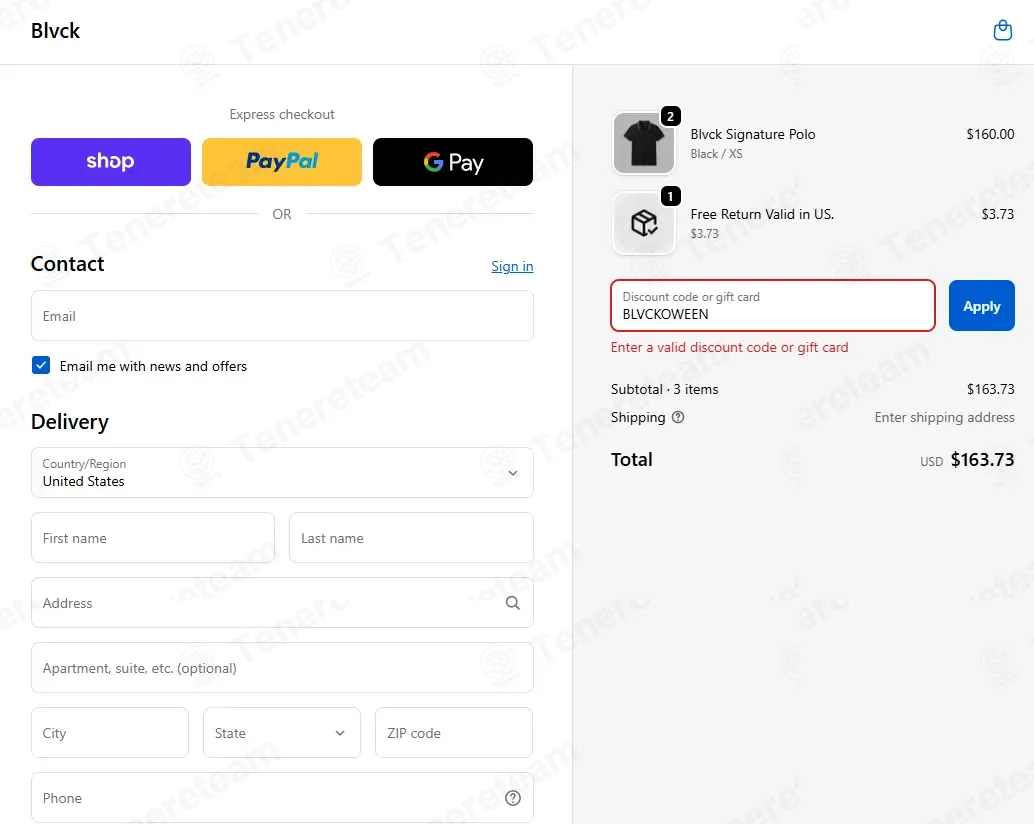Click the Express checkout heading
Viewport: 1034px width, 824px height.
pyautogui.click(x=282, y=114)
